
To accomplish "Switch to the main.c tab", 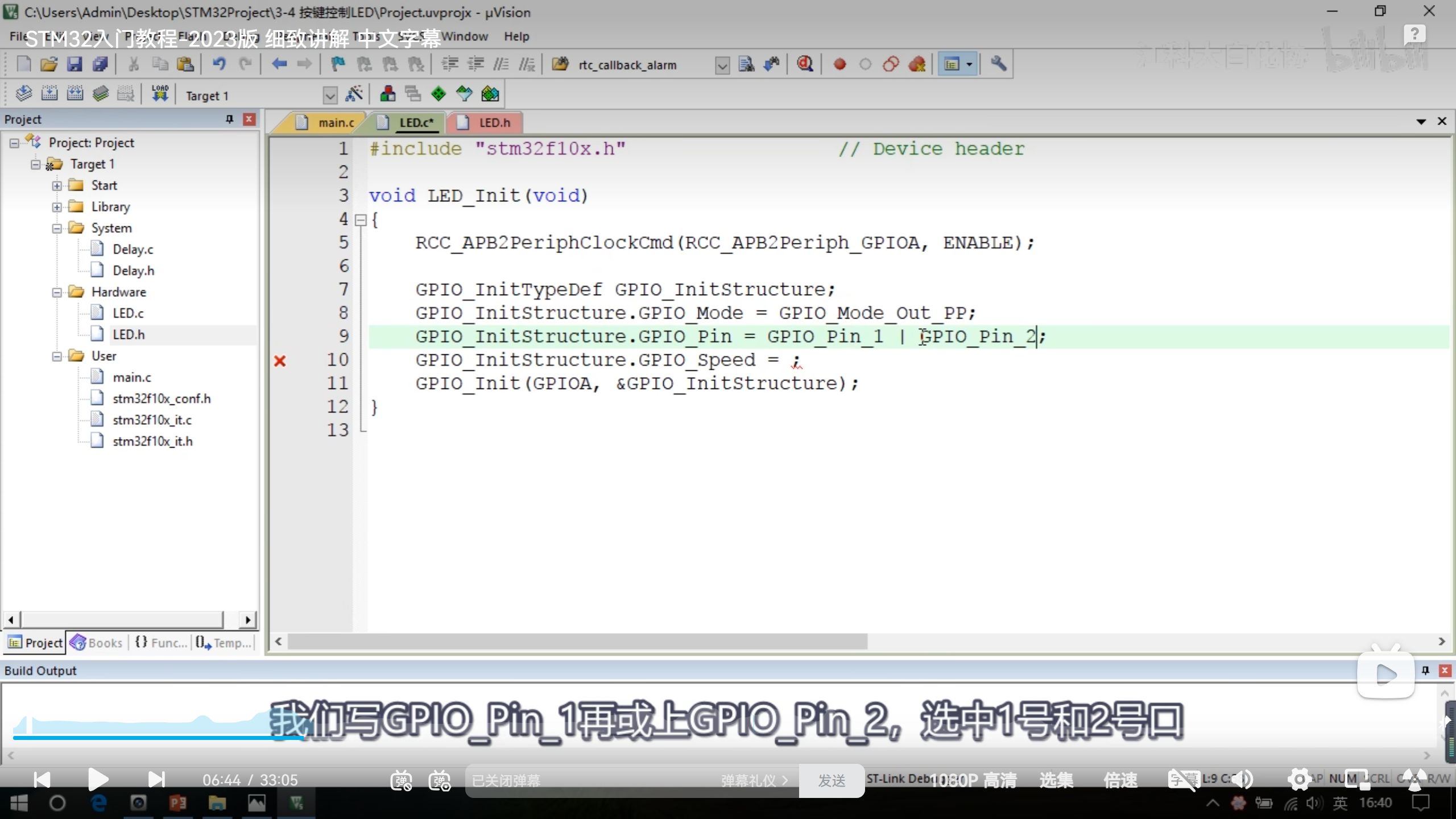I will (x=336, y=123).
